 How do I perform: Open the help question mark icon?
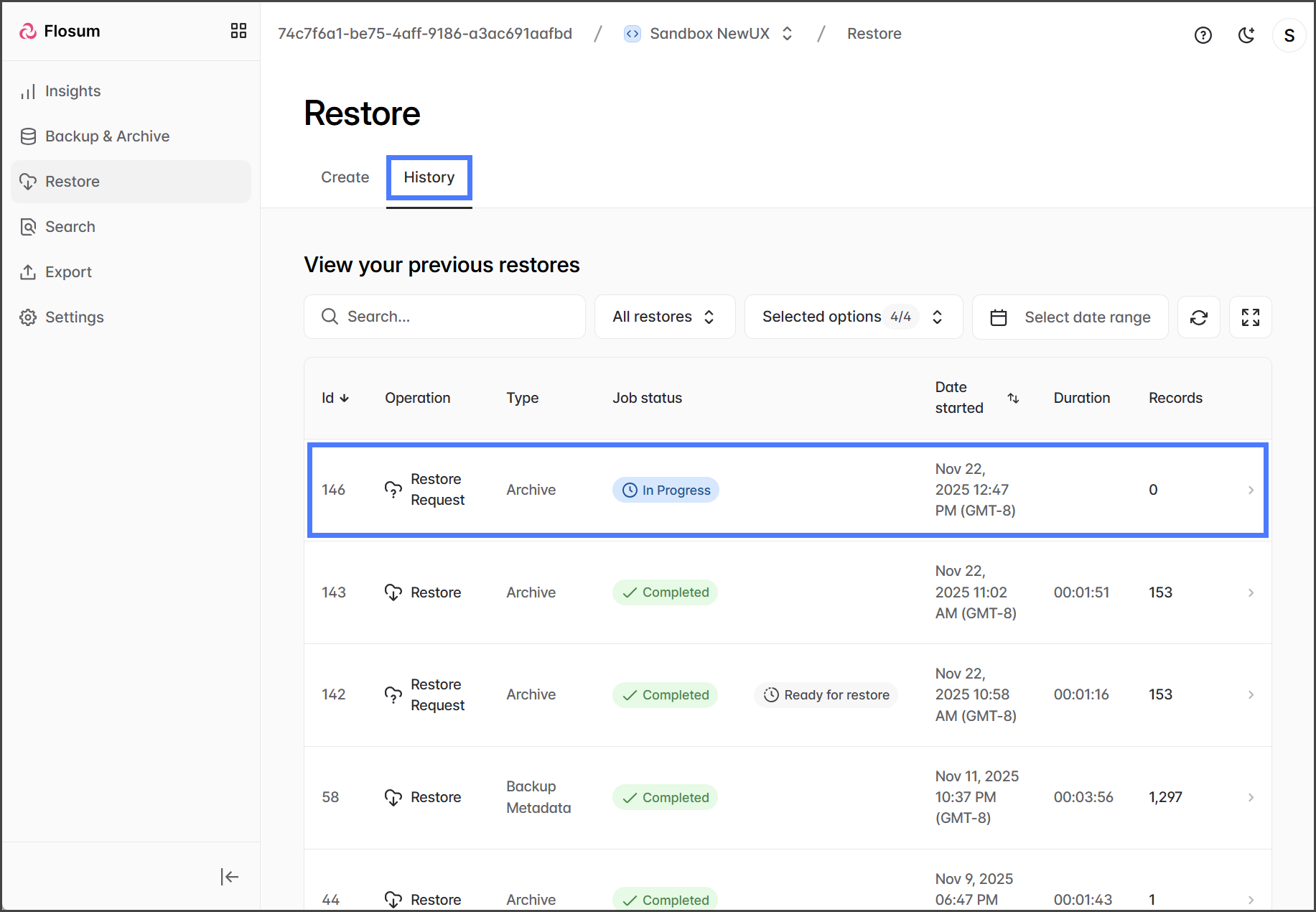(x=1203, y=35)
